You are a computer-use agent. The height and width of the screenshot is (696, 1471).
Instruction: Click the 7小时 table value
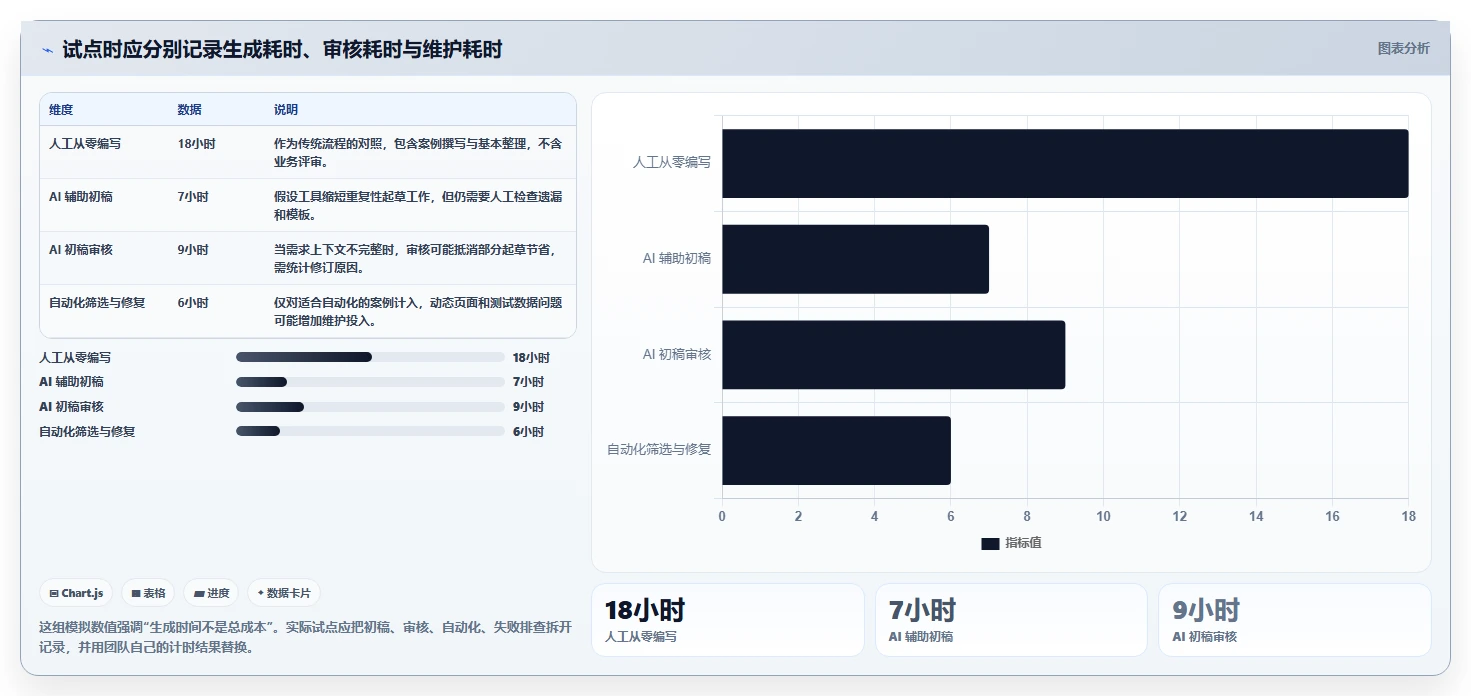pyautogui.click(x=193, y=197)
